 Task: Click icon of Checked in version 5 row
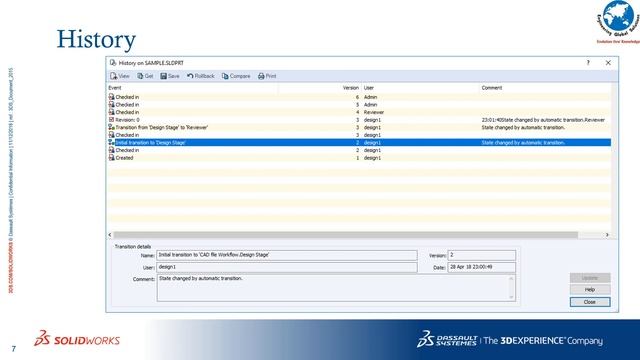pyautogui.click(x=111, y=104)
